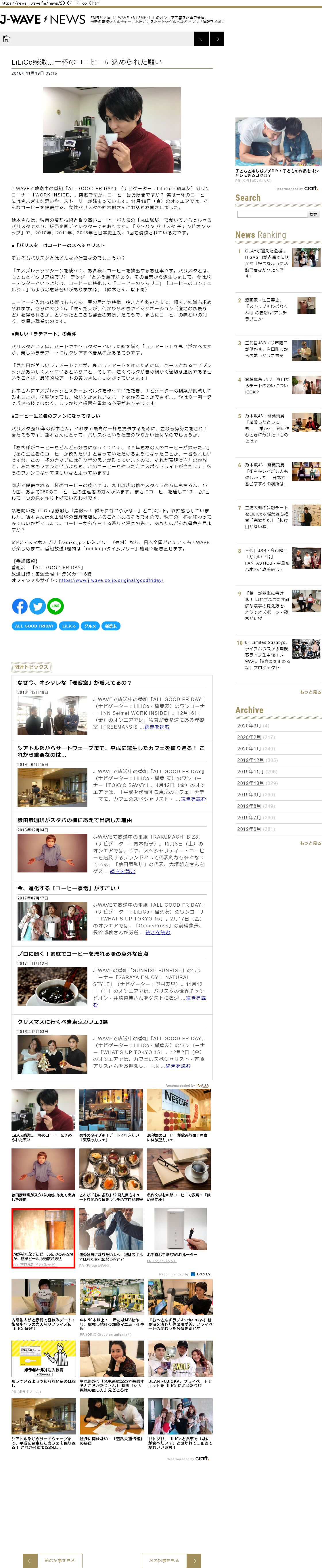Click the main article photo of man drinking coffee
The width and height of the screenshot is (322, 1568).
[112, 130]
